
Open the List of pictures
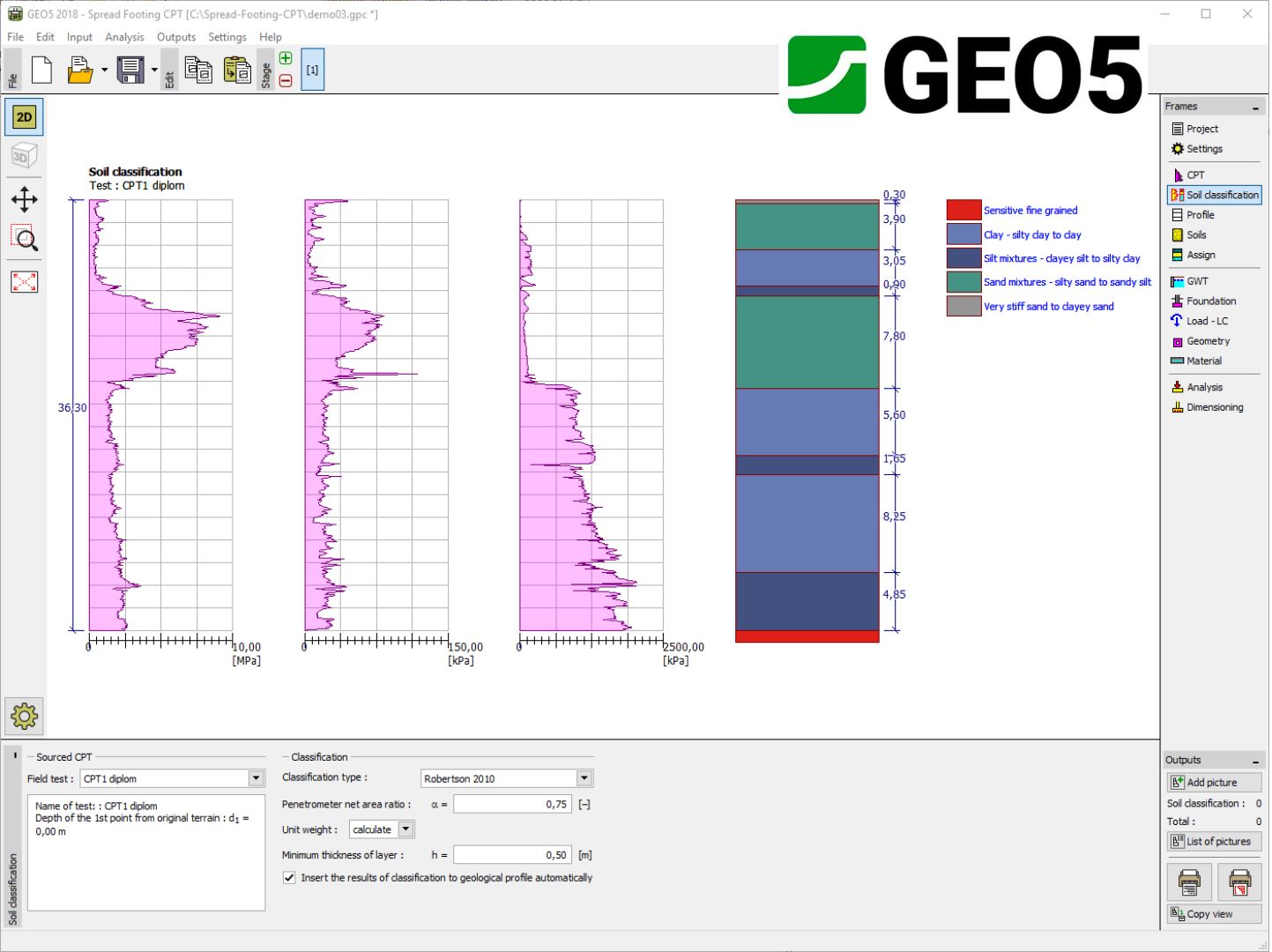click(x=1215, y=842)
